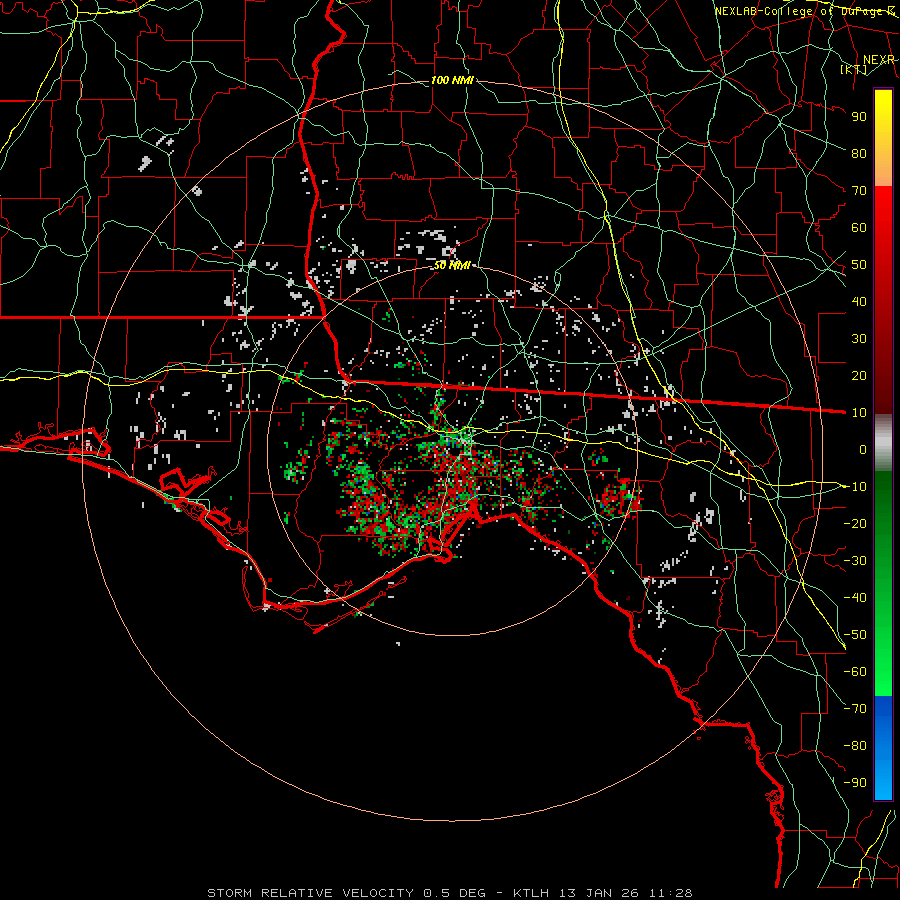900x900 pixels.
Task: Click the '-90' value on the velocity scale
Action: (855, 783)
